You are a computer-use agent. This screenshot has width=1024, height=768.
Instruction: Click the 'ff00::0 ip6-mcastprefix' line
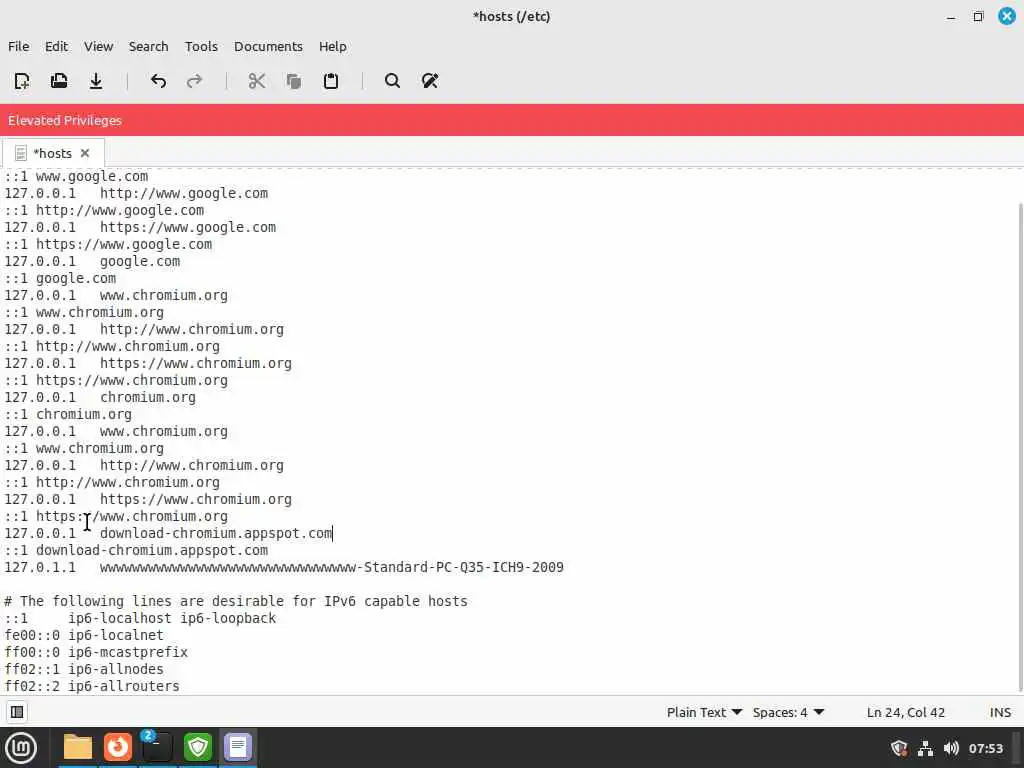click(96, 652)
